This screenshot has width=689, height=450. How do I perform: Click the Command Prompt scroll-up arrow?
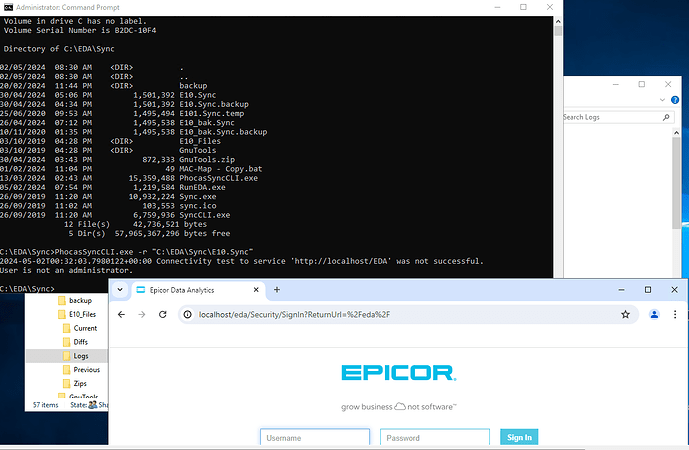[x=558, y=21]
